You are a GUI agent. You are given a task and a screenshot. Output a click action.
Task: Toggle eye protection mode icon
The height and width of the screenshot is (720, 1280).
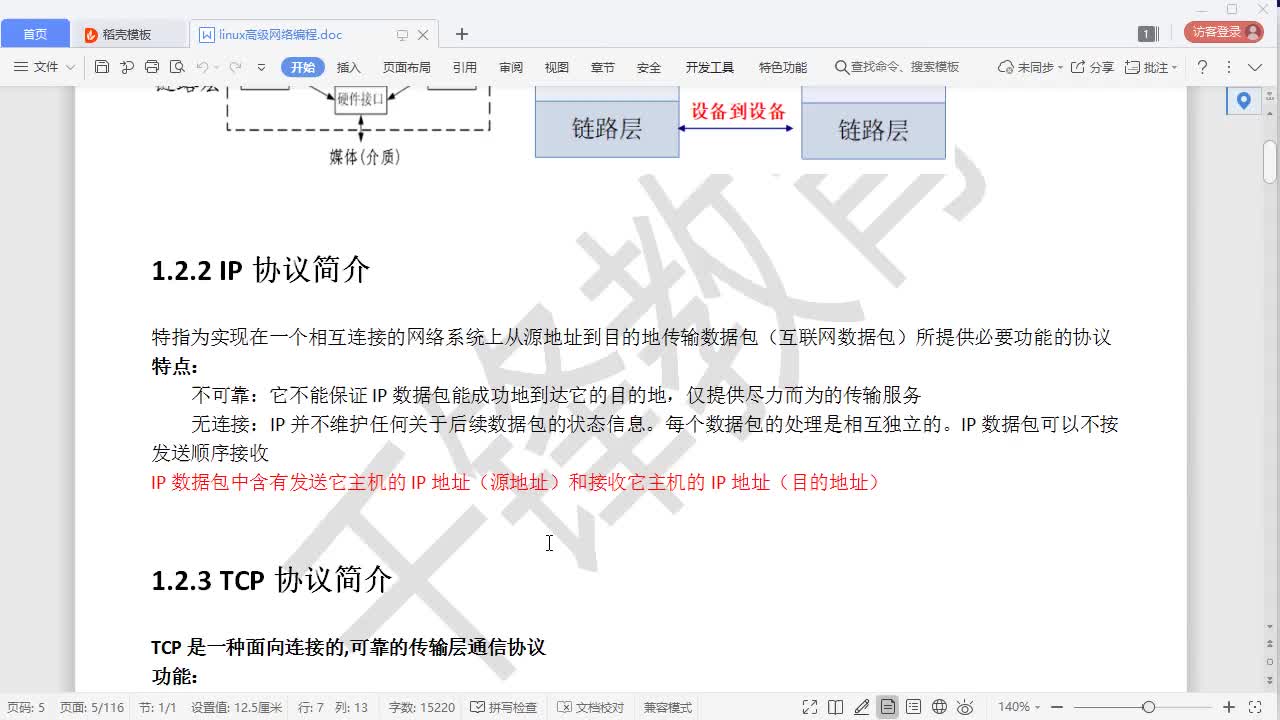coord(965,707)
